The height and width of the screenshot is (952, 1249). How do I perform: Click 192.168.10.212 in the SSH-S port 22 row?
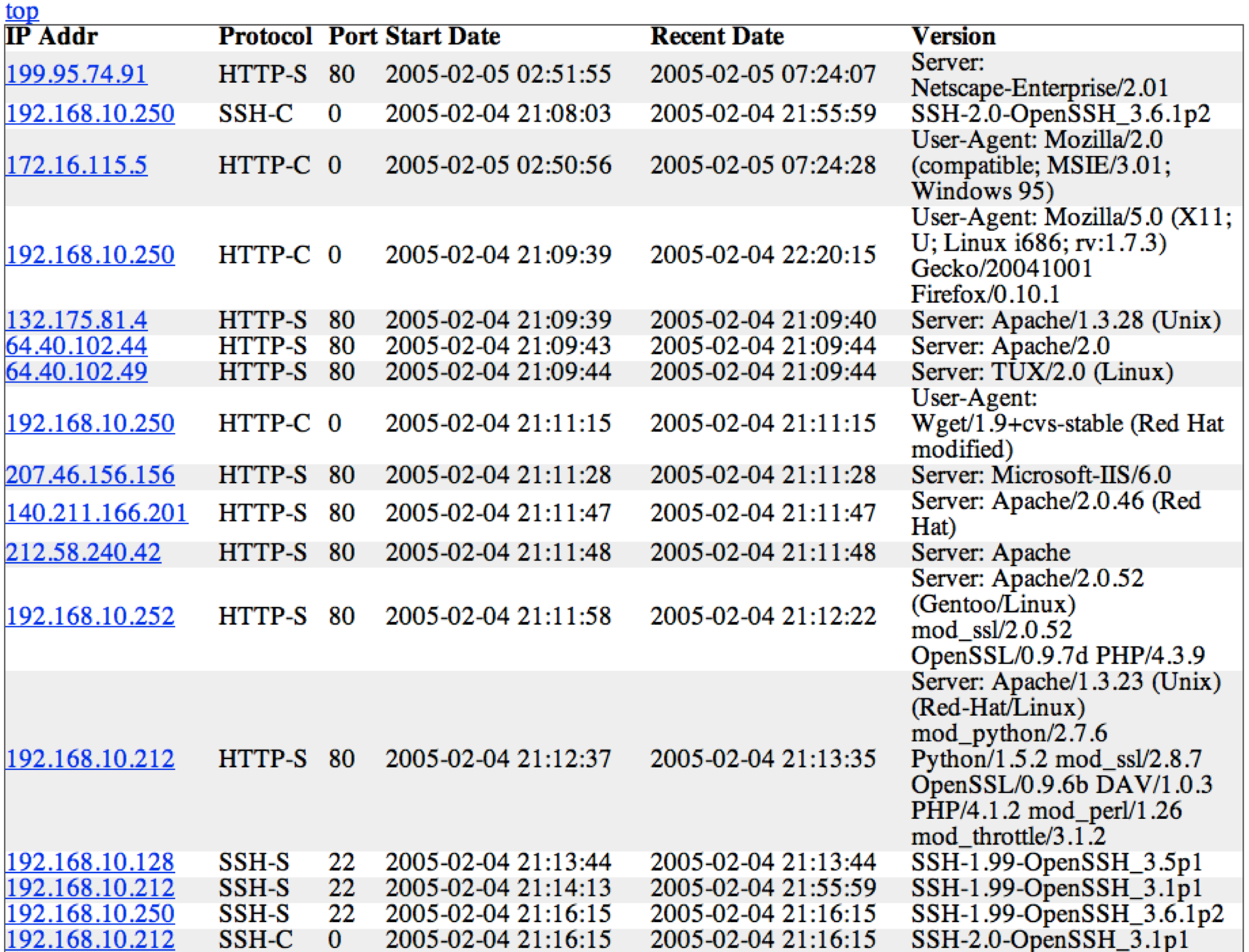click(90, 888)
